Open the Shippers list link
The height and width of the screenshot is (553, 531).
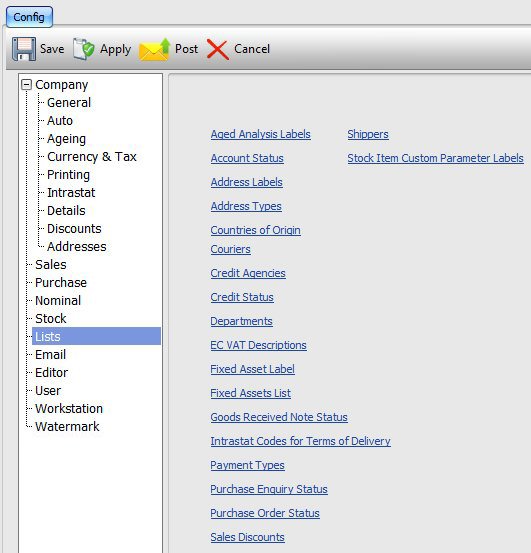tap(368, 134)
